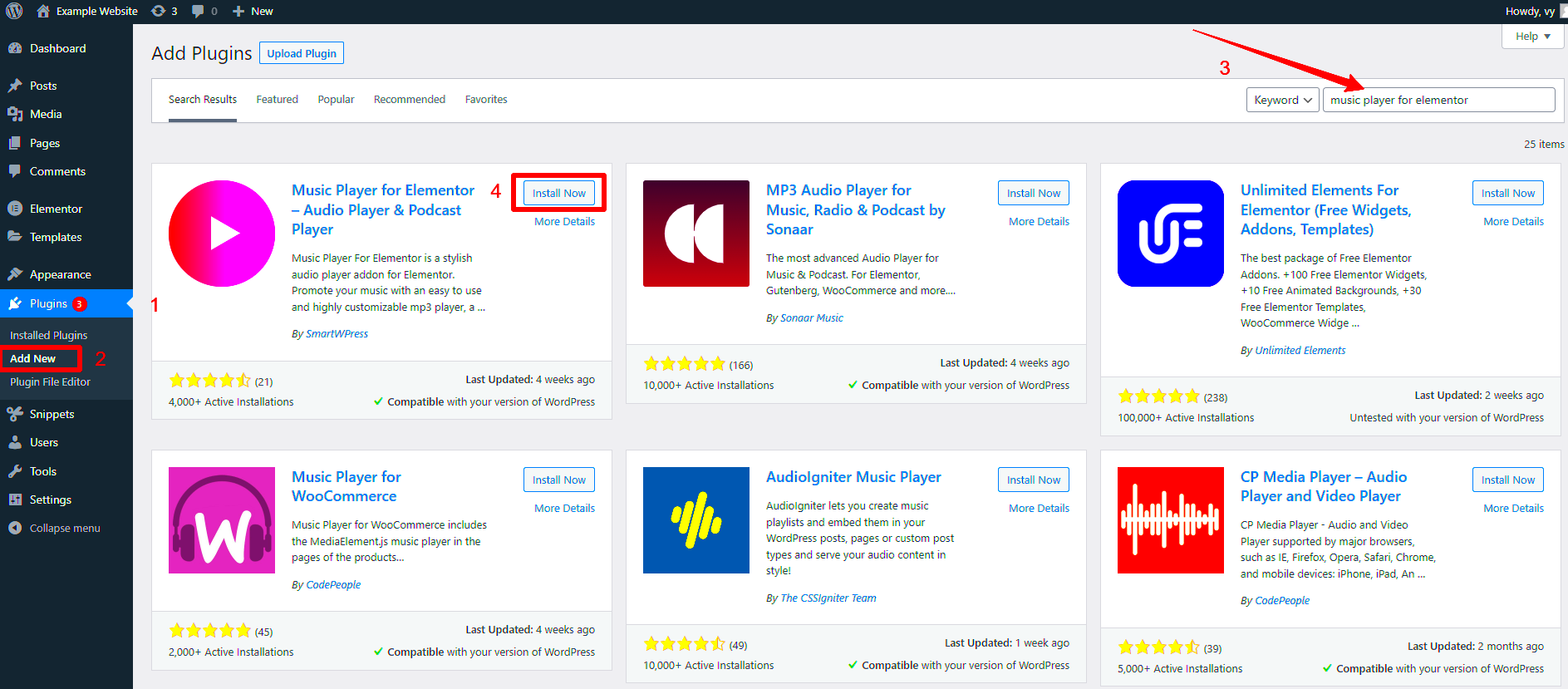Install Unlimited Elements For Elementor
The height and width of the screenshot is (689, 1568).
pos(1508,193)
